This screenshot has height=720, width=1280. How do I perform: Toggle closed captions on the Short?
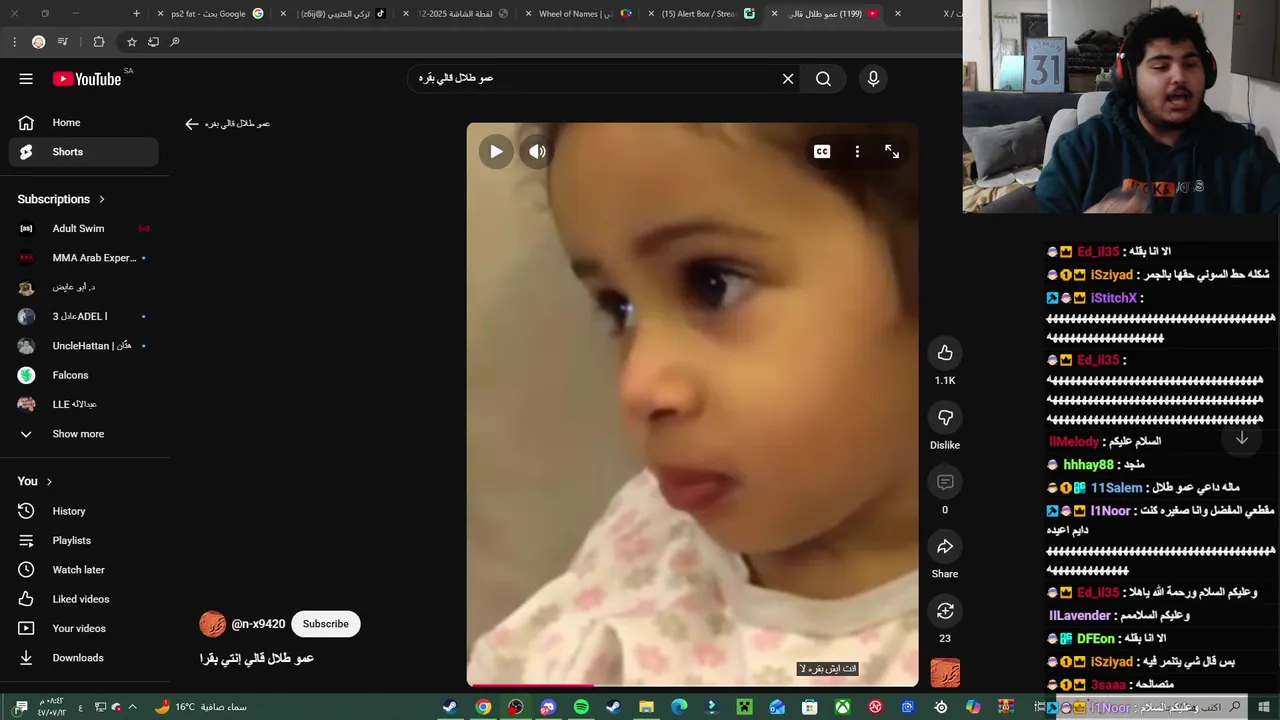tap(822, 152)
